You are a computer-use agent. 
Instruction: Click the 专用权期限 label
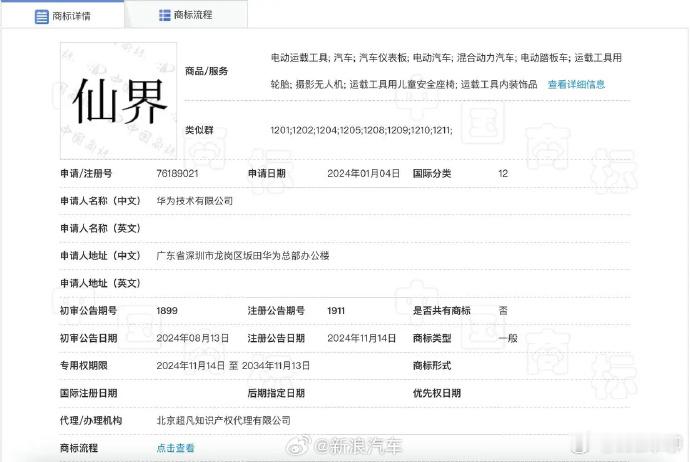pyautogui.click(x=84, y=365)
